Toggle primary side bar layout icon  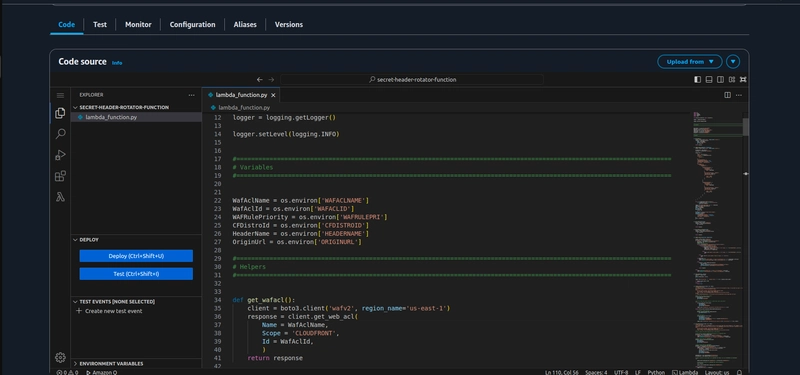click(x=697, y=80)
